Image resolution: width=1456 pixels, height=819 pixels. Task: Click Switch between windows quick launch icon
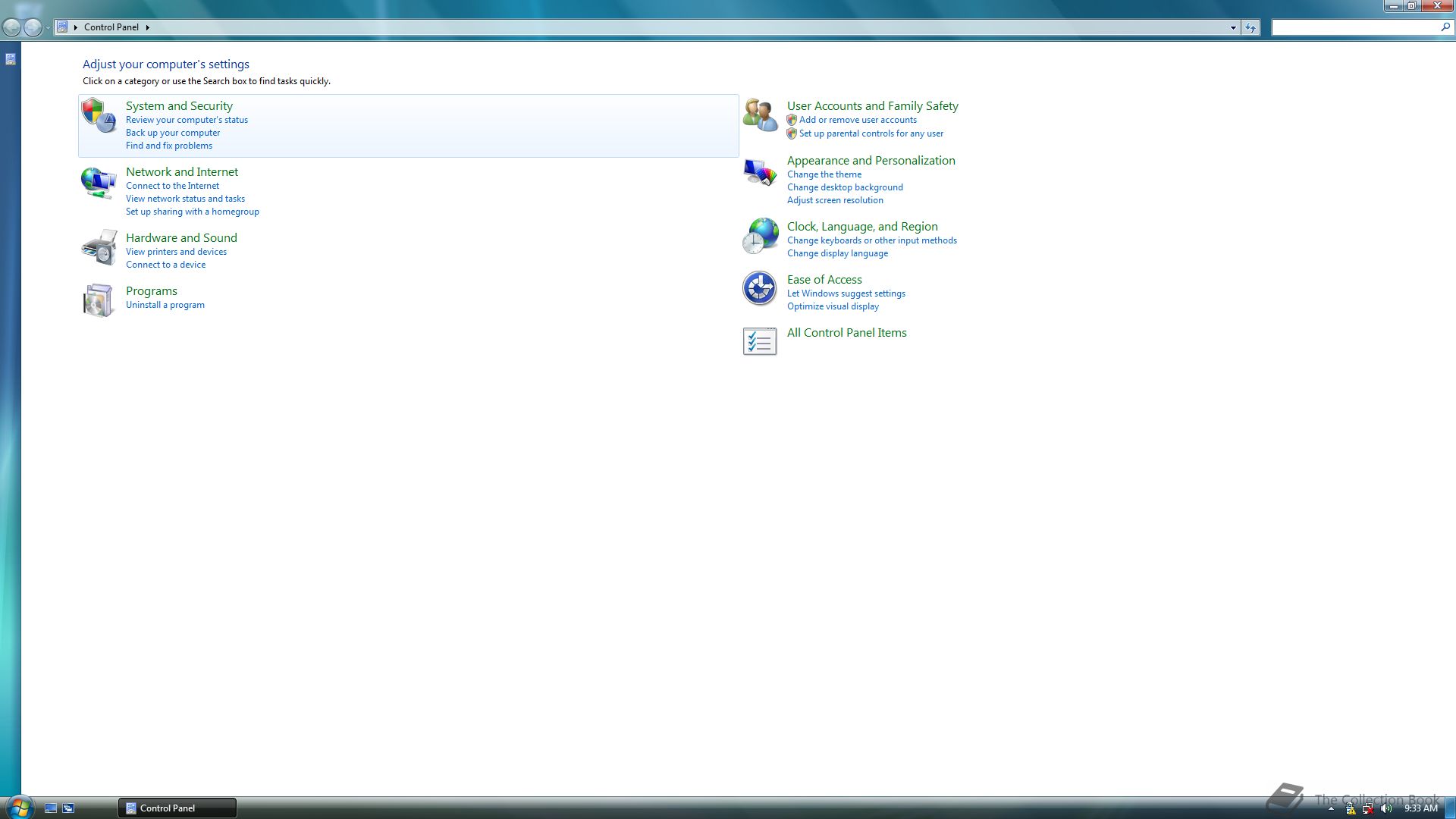point(68,808)
